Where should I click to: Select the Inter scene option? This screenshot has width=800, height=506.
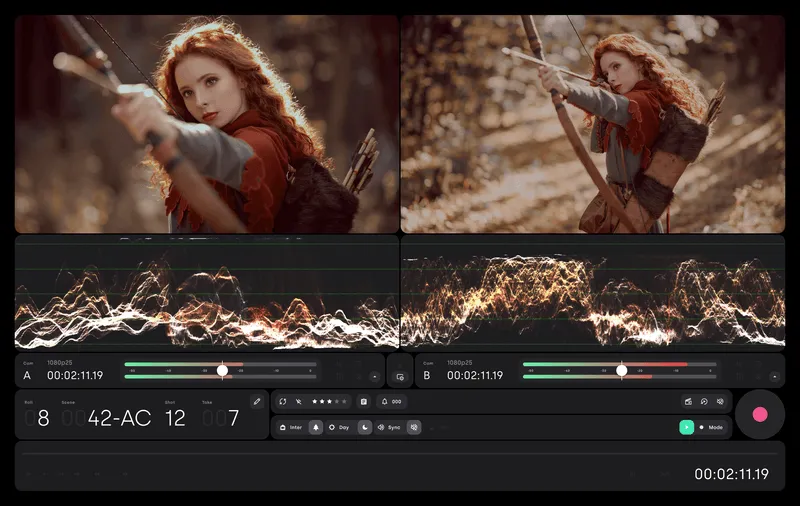click(291, 427)
